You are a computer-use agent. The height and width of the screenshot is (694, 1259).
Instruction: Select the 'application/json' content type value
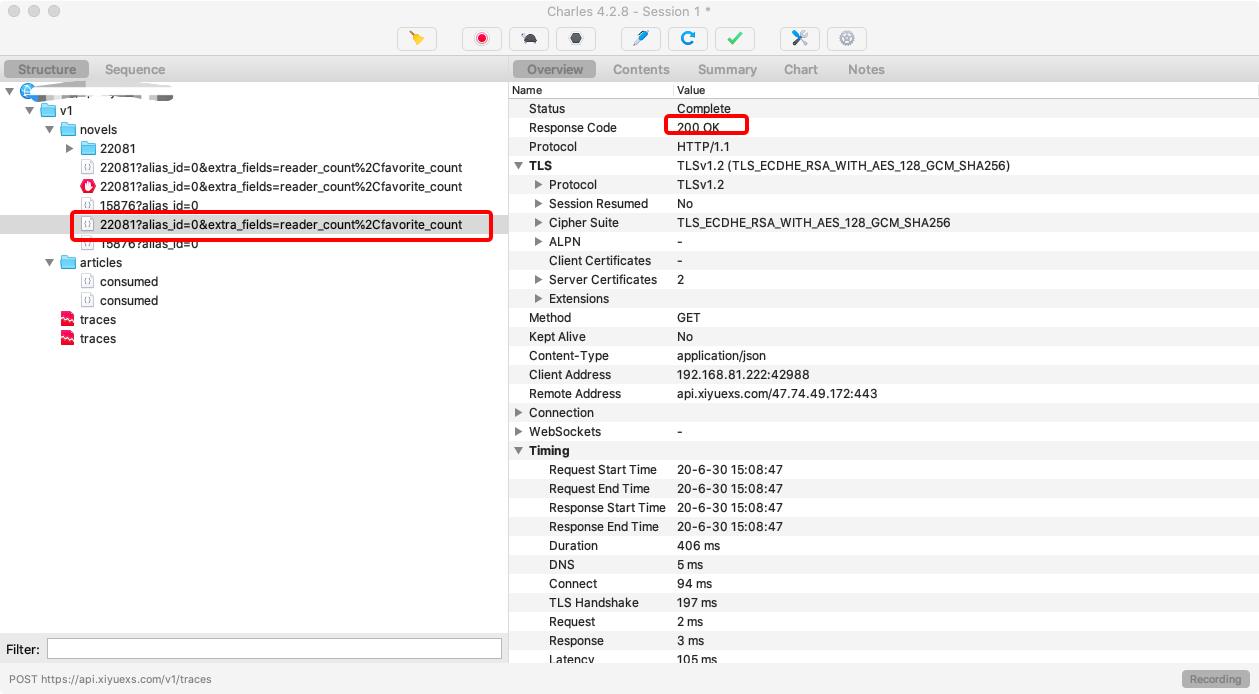pos(722,356)
